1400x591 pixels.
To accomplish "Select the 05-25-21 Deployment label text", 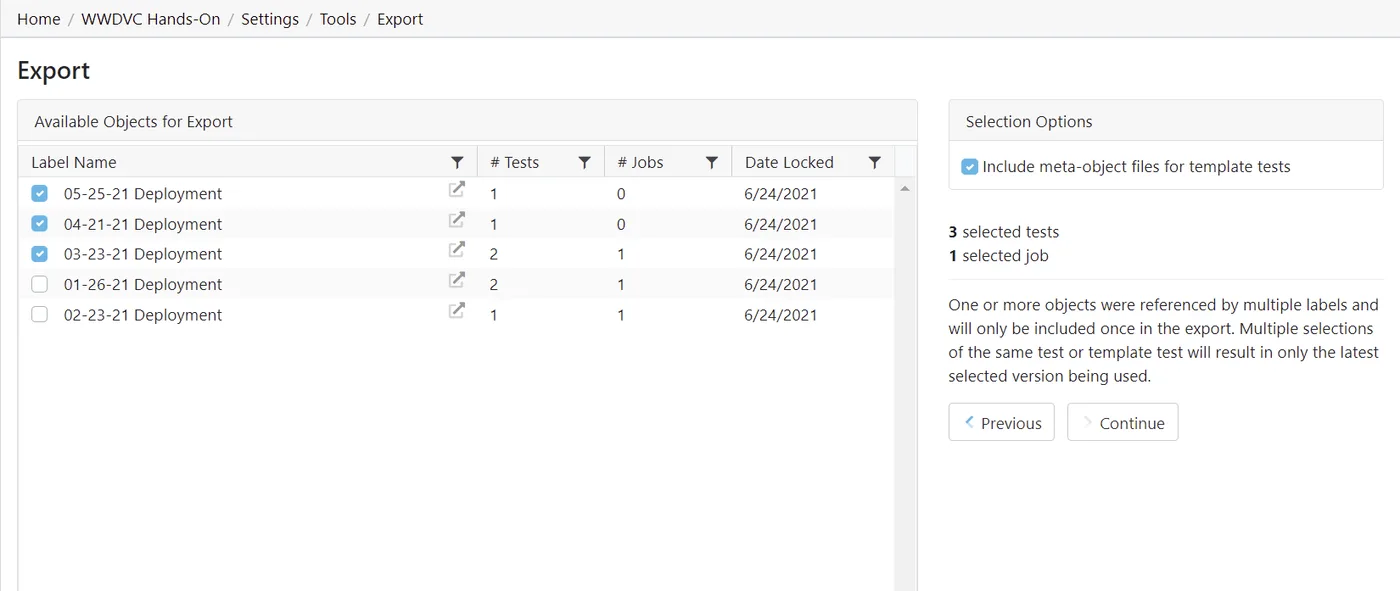I will click(x=143, y=194).
